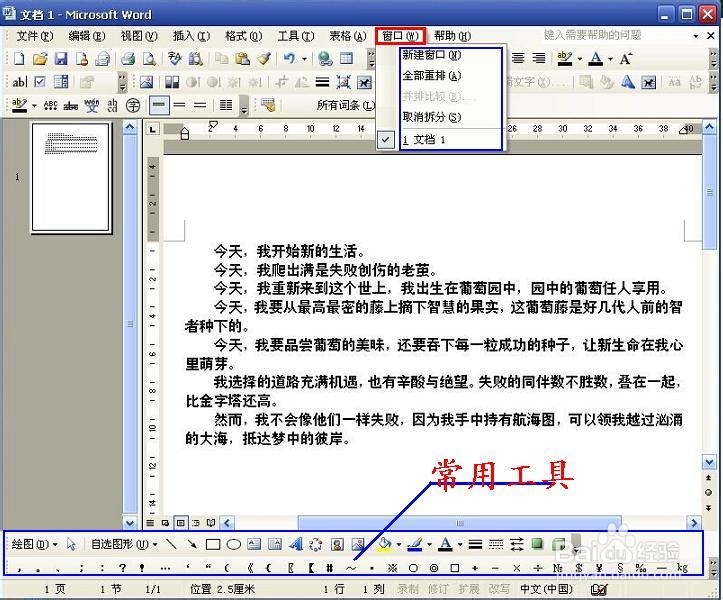The height and width of the screenshot is (600, 723).
Task: Click the help question input box
Action: 615,35
